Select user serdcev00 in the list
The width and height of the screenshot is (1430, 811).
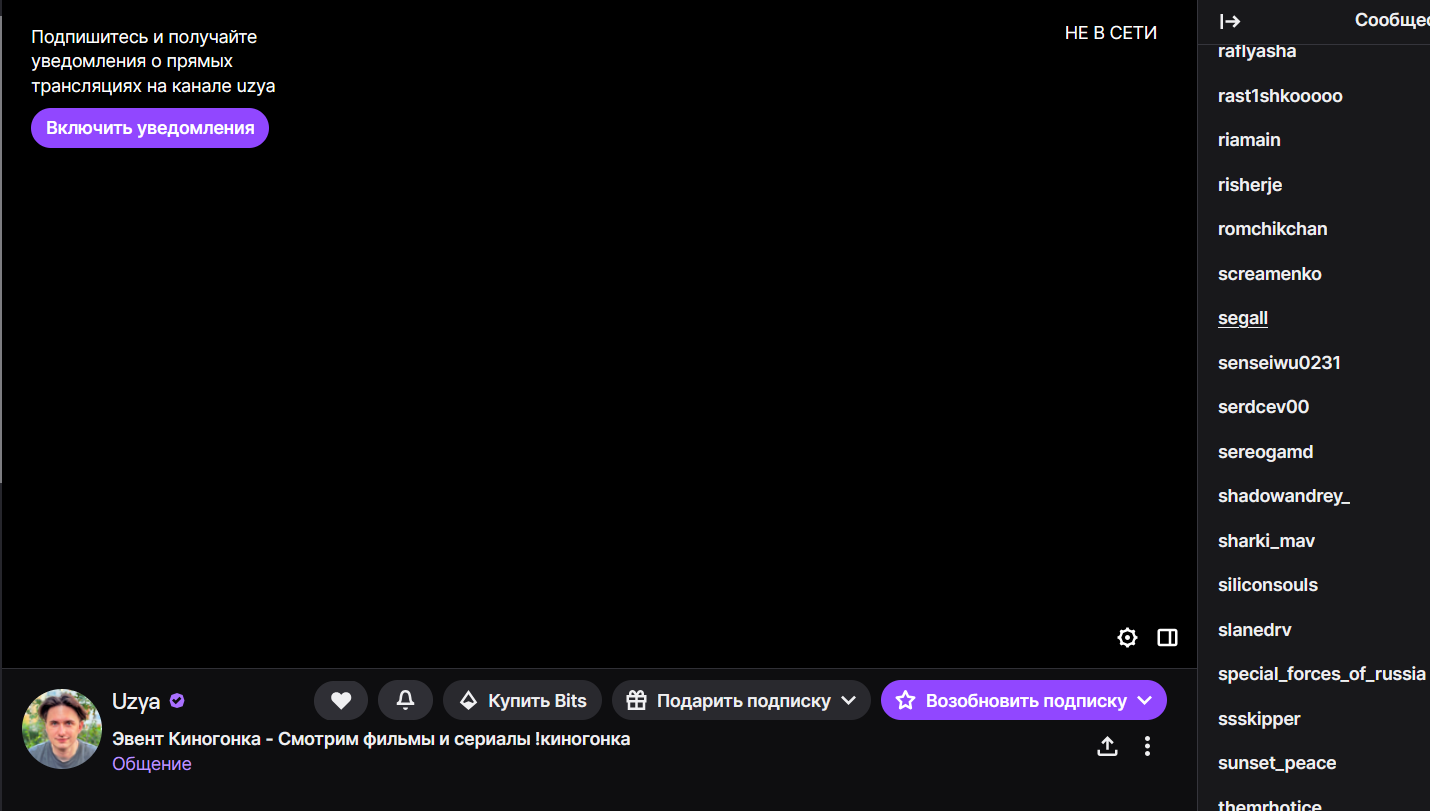coord(1263,407)
